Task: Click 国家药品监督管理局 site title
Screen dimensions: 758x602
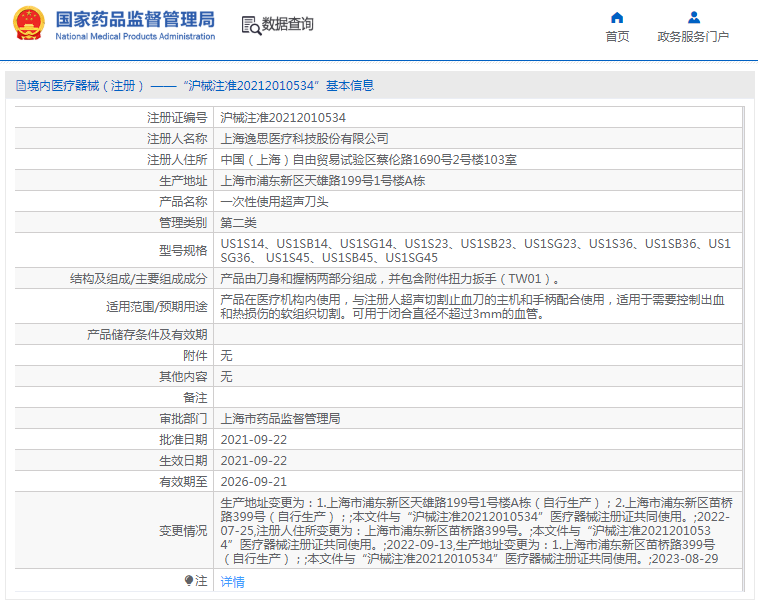Action: [x=135, y=19]
